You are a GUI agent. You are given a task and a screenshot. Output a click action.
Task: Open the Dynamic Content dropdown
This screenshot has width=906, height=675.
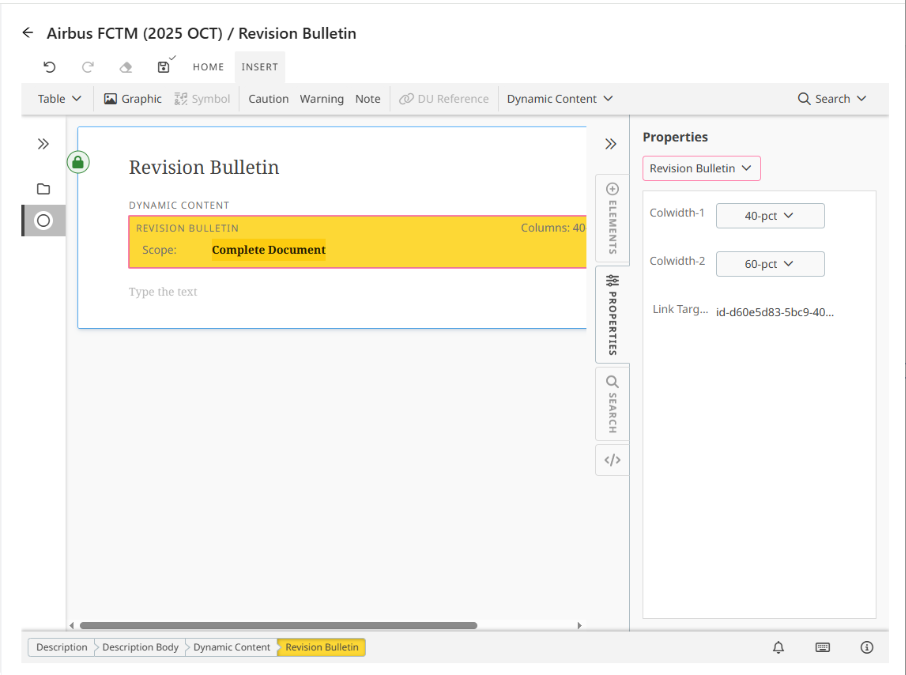pyautogui.click(x=559, y=99)
